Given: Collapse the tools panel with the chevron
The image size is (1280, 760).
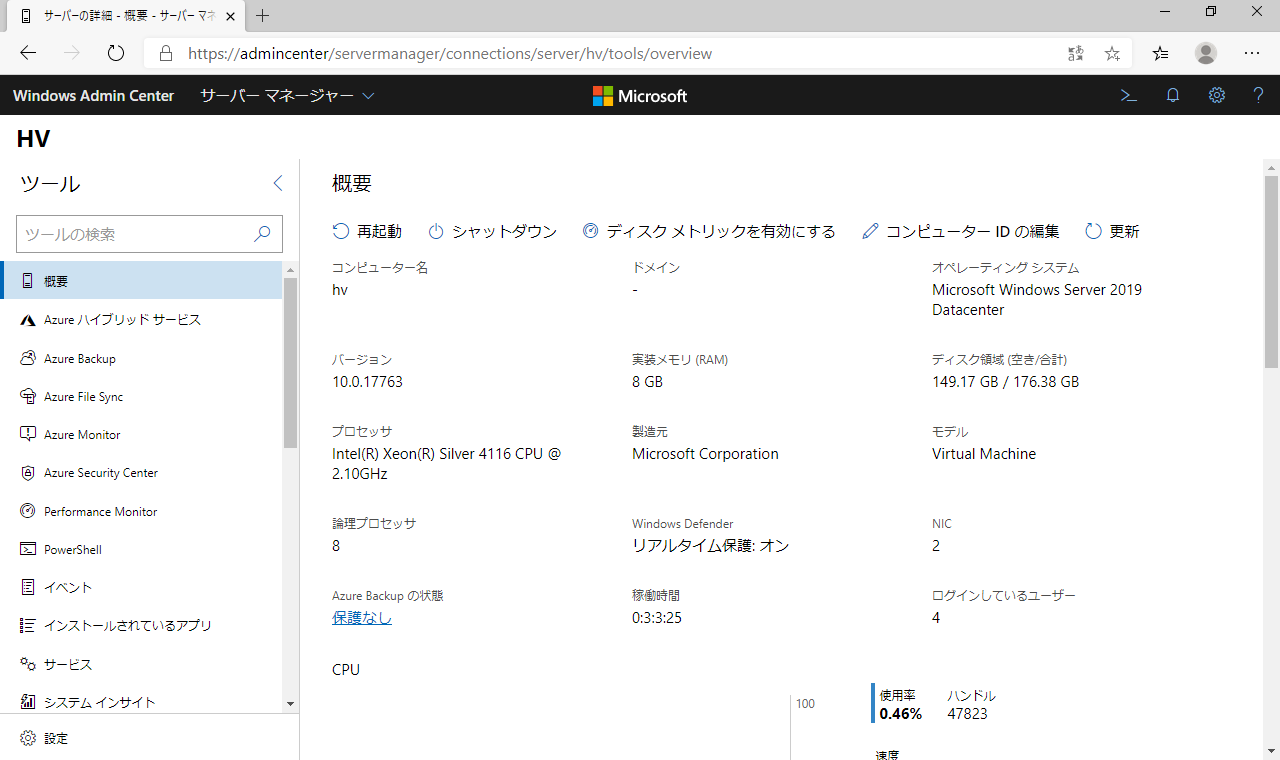Looking at the screenshot, I should (x=278, y=183).
